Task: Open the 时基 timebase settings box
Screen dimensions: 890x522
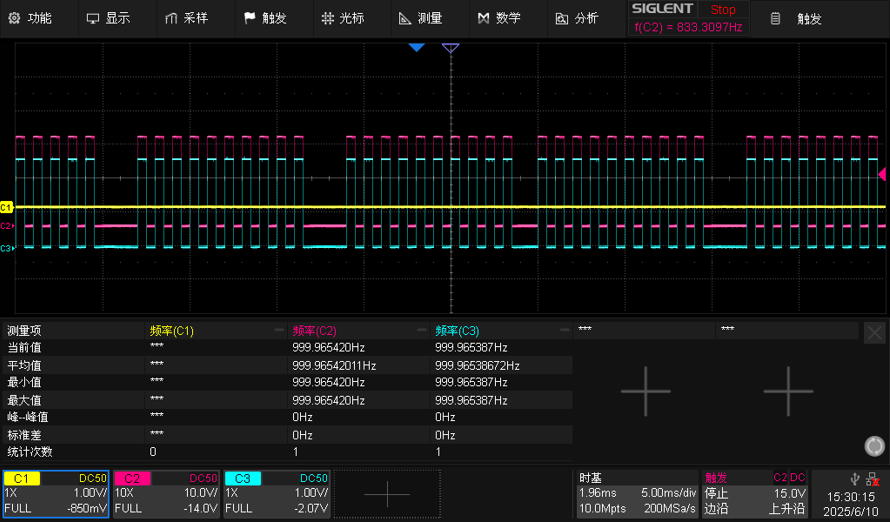Action: point(637,494)
